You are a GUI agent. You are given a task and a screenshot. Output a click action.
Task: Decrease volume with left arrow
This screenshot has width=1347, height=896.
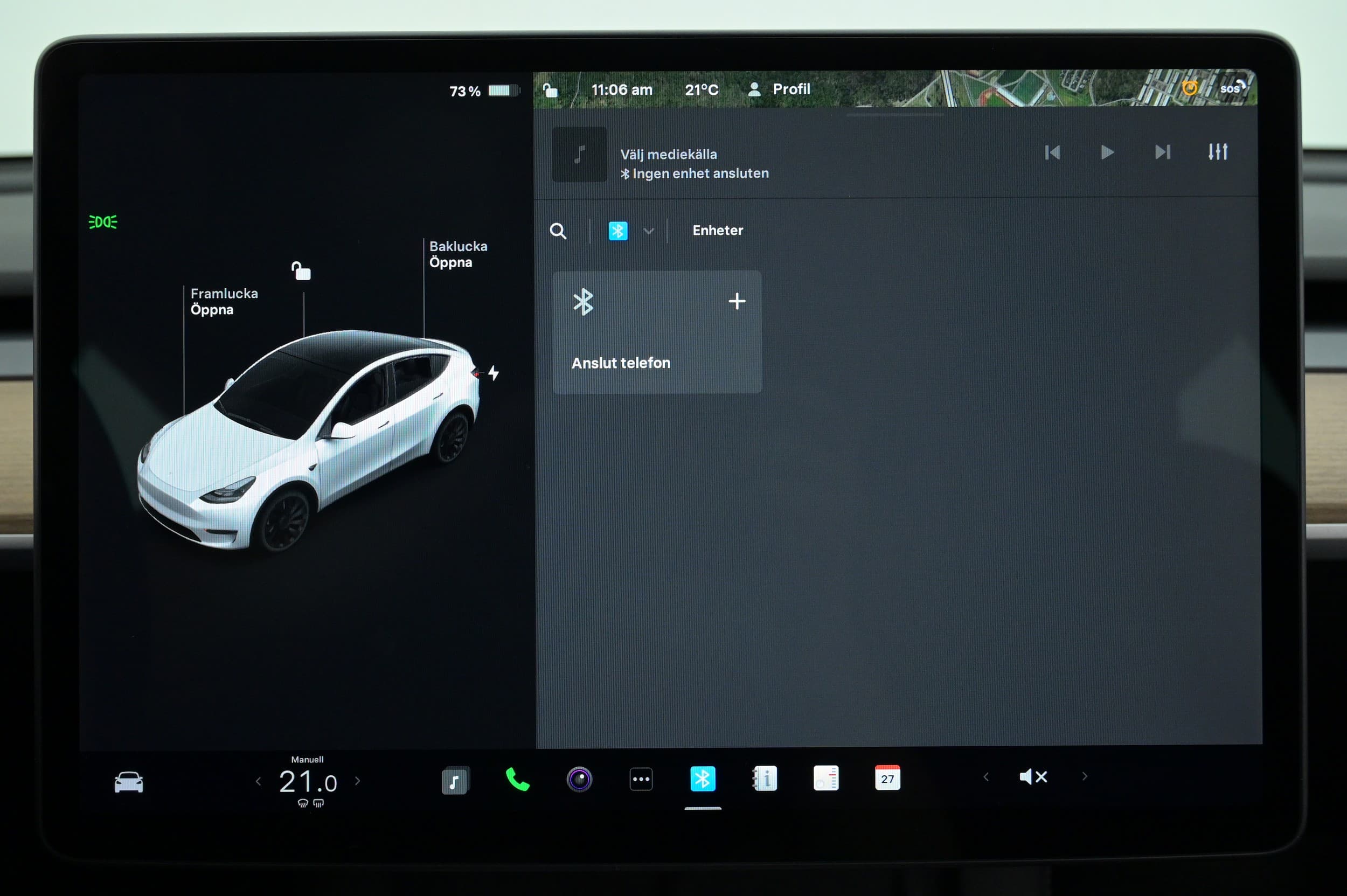(x=986, y=776)
